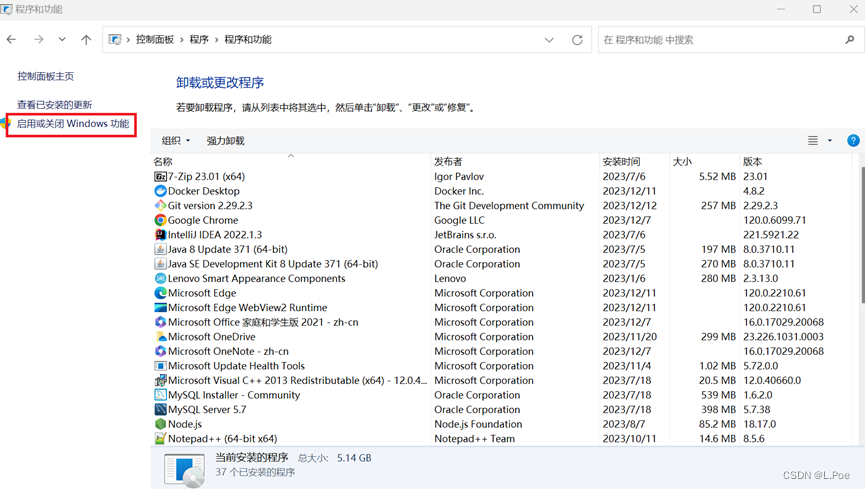Click the 539 MB size cell
The height and width of the screenshot is (489, 865).
point(718,395)
